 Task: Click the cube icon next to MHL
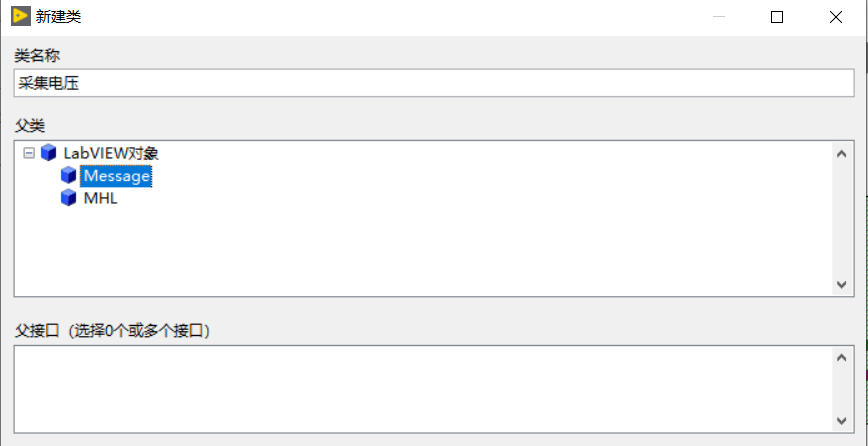(x=69, y=198)
